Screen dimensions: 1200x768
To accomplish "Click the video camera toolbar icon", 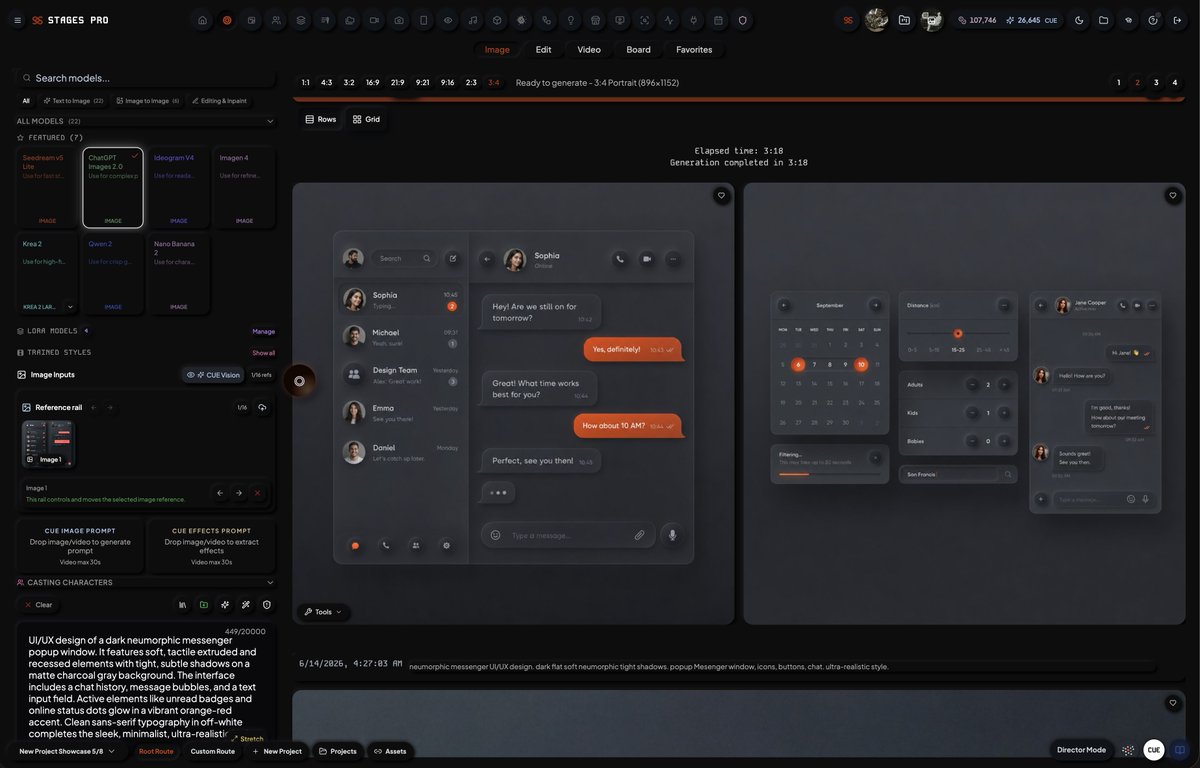I will point(374,20).
